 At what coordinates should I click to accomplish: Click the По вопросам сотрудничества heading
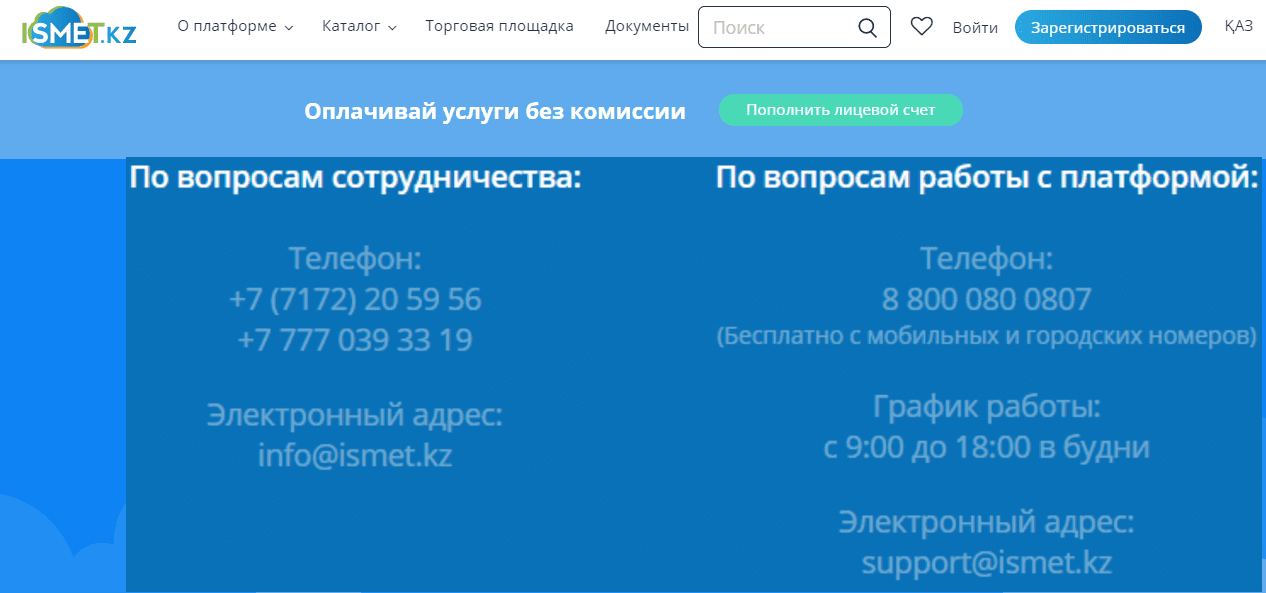355,178
